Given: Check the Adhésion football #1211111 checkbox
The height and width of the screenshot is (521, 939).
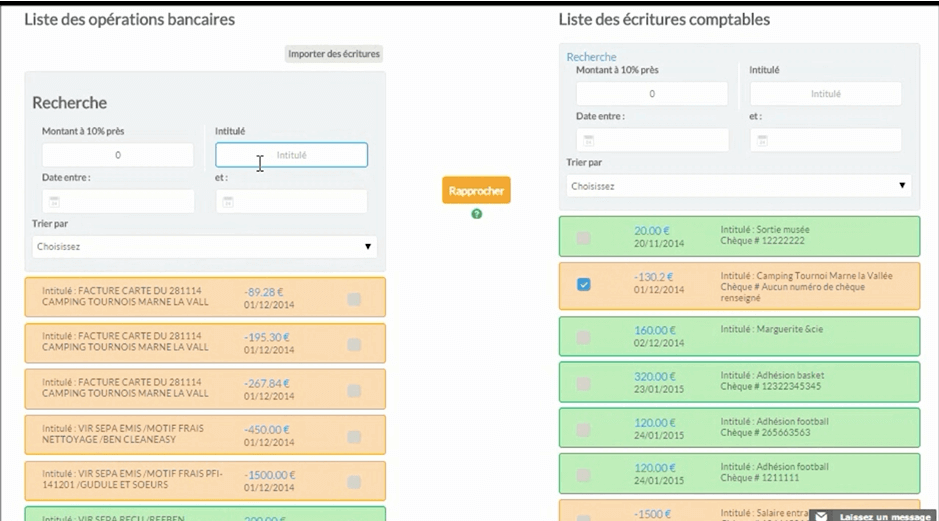Looking at the screenshot, I should 583,475.
